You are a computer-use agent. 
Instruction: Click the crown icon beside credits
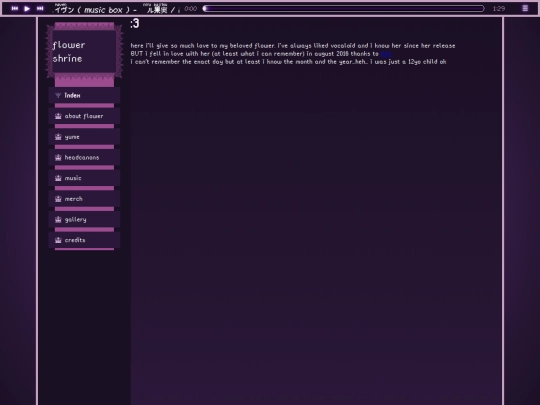58,240
